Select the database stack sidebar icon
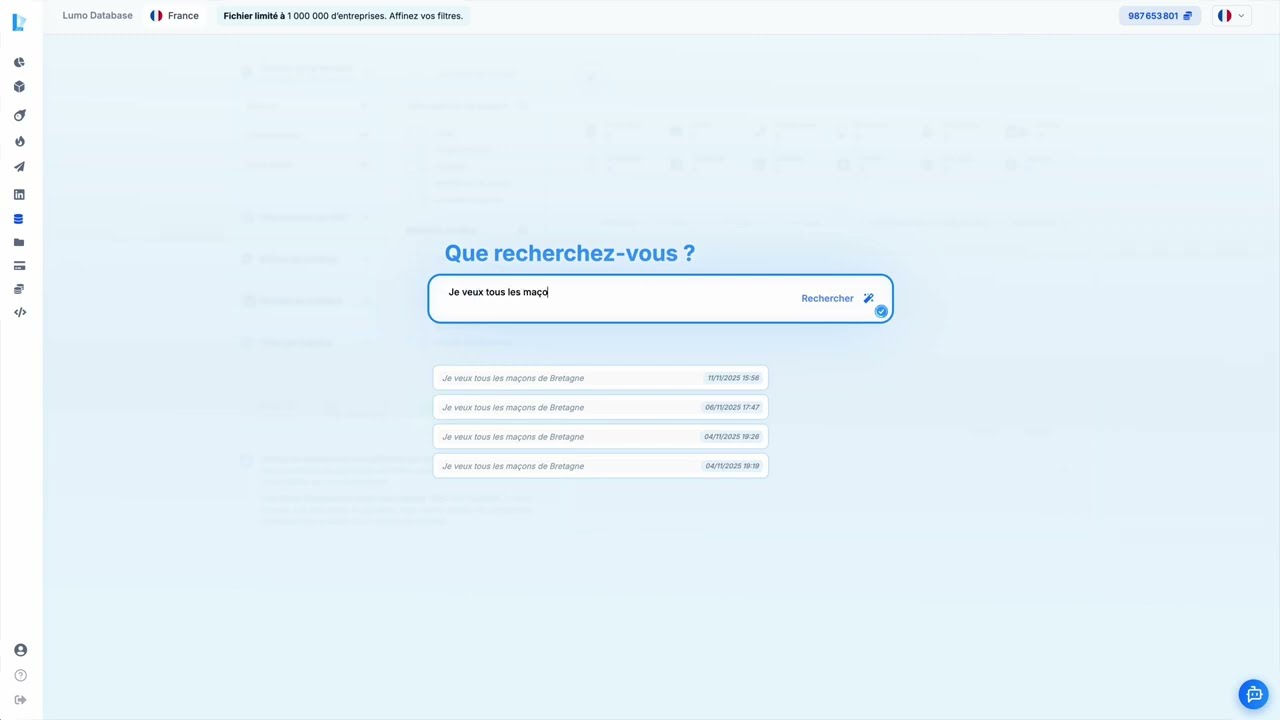Screen dimensions: 1280x720 19,219
